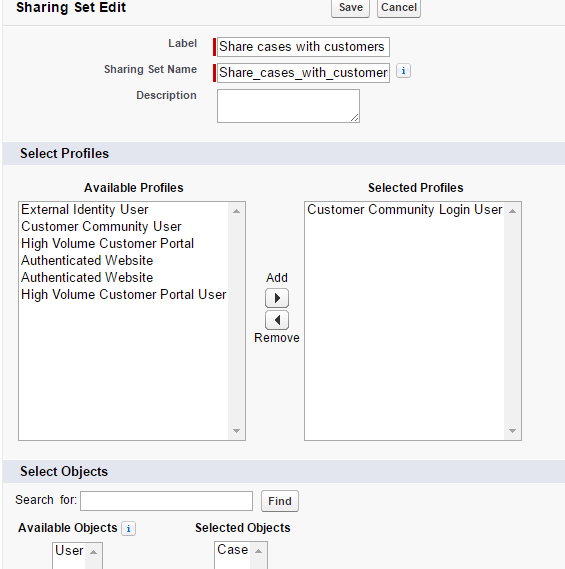
Task: Click the Add right-arrow icon button
Action: coord(277,298)
